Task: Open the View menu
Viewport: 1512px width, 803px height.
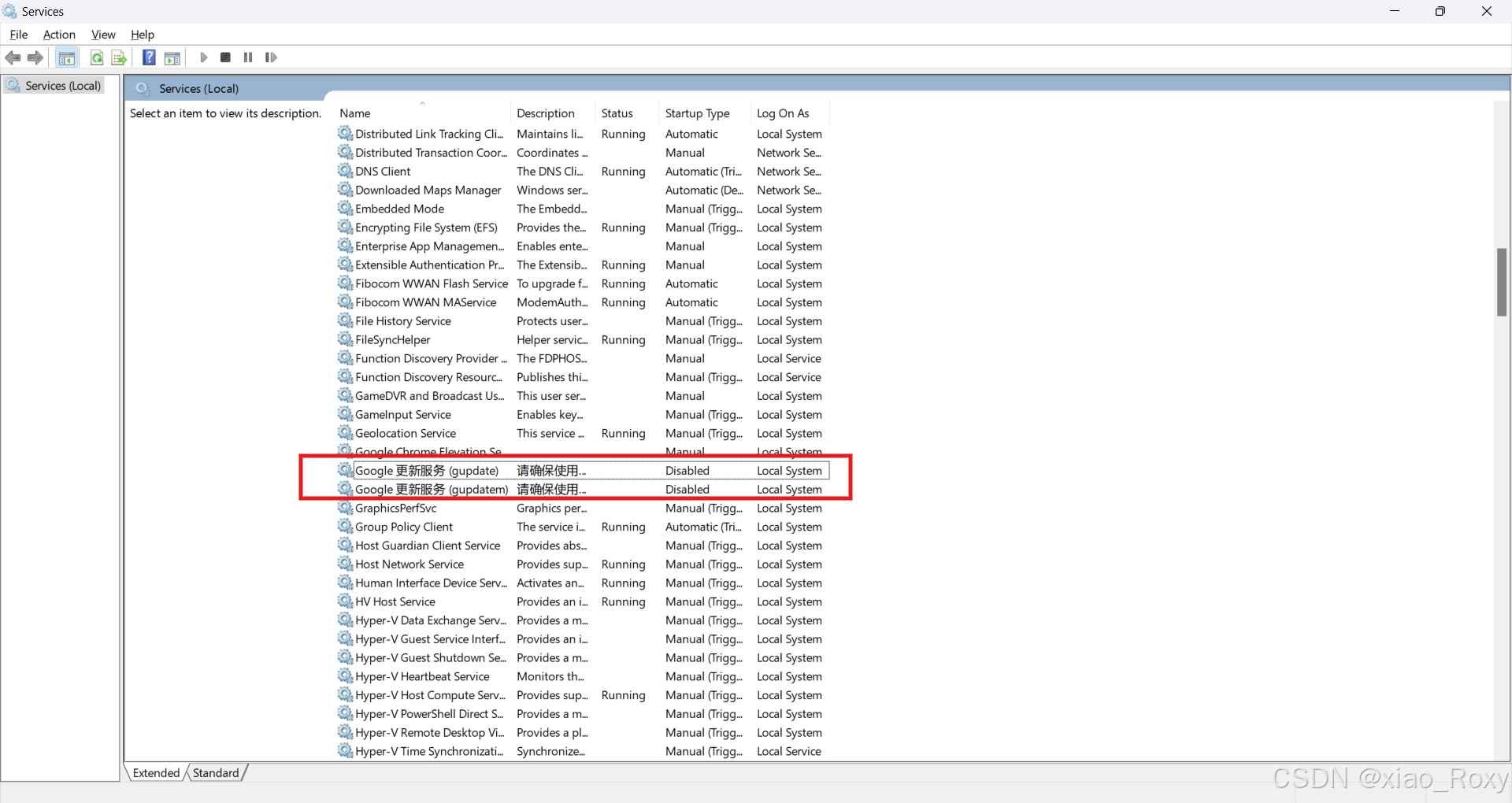Action: coord(103,35)
